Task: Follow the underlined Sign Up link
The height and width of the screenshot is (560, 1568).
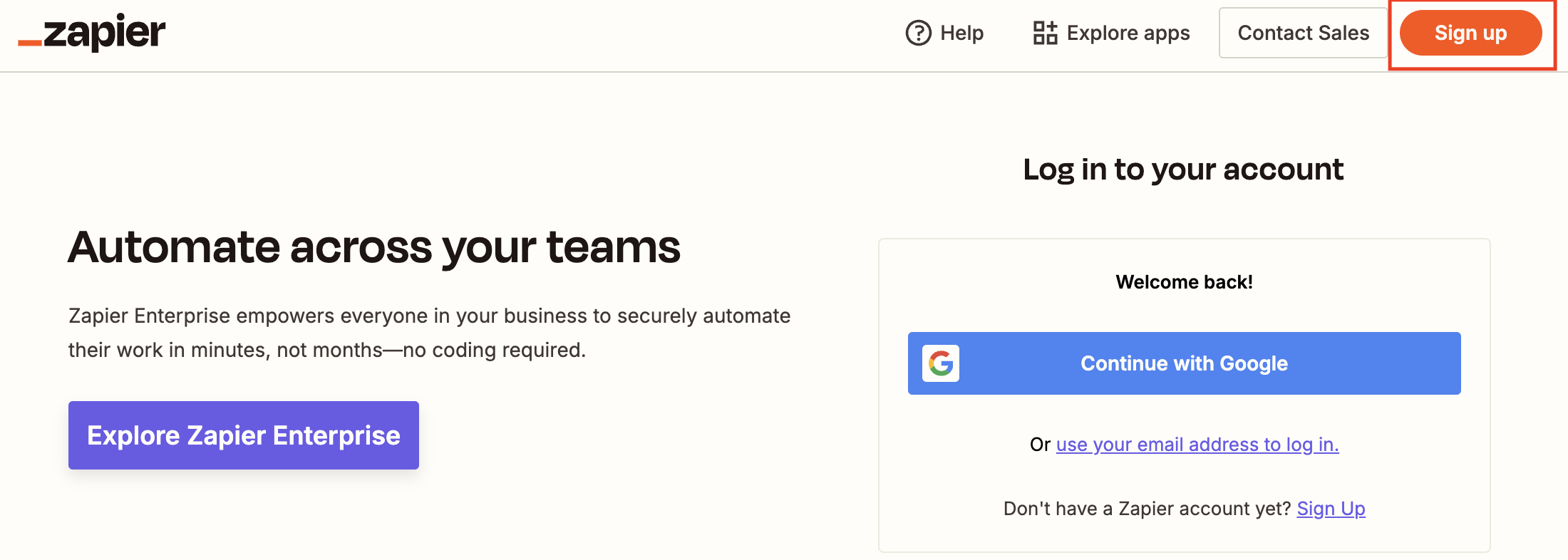Action: 1331,509
